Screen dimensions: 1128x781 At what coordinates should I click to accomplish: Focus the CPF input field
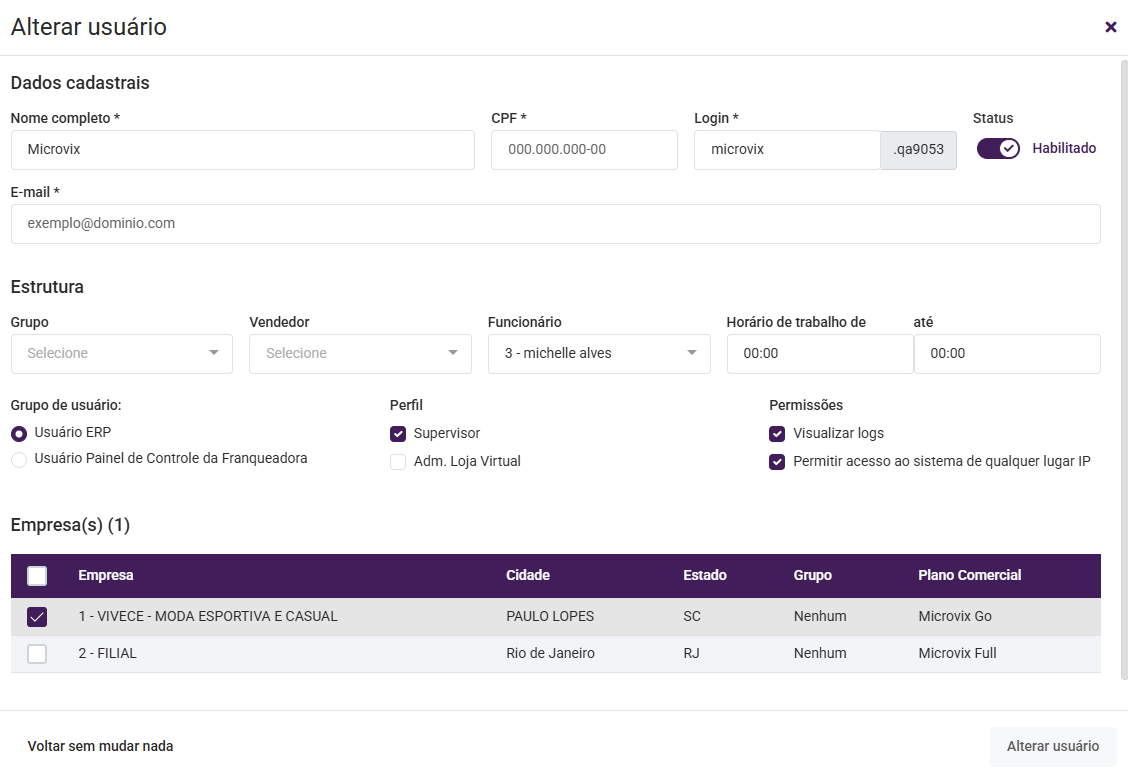point(584,150)
